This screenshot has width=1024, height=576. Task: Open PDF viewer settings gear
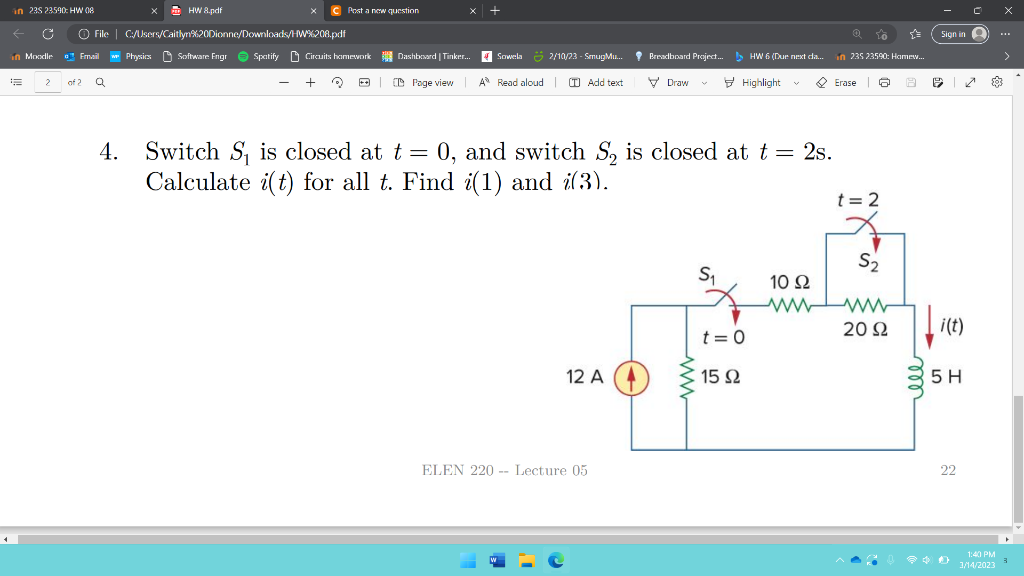[x=995, y=83]
